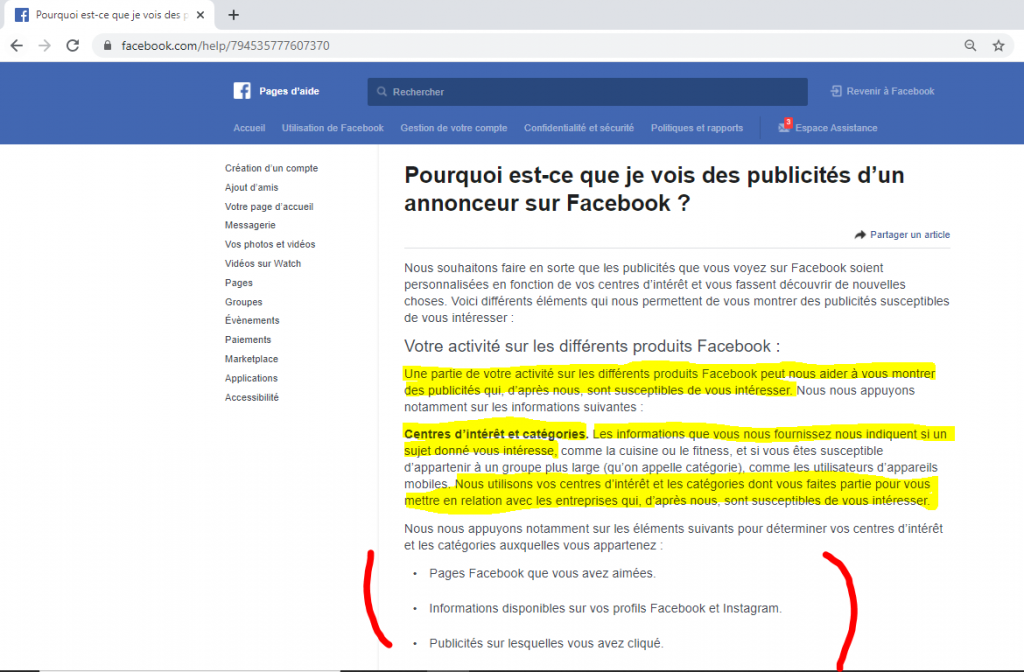
Task: Open Gestion de votre compte menu
Action: (454, 128)
